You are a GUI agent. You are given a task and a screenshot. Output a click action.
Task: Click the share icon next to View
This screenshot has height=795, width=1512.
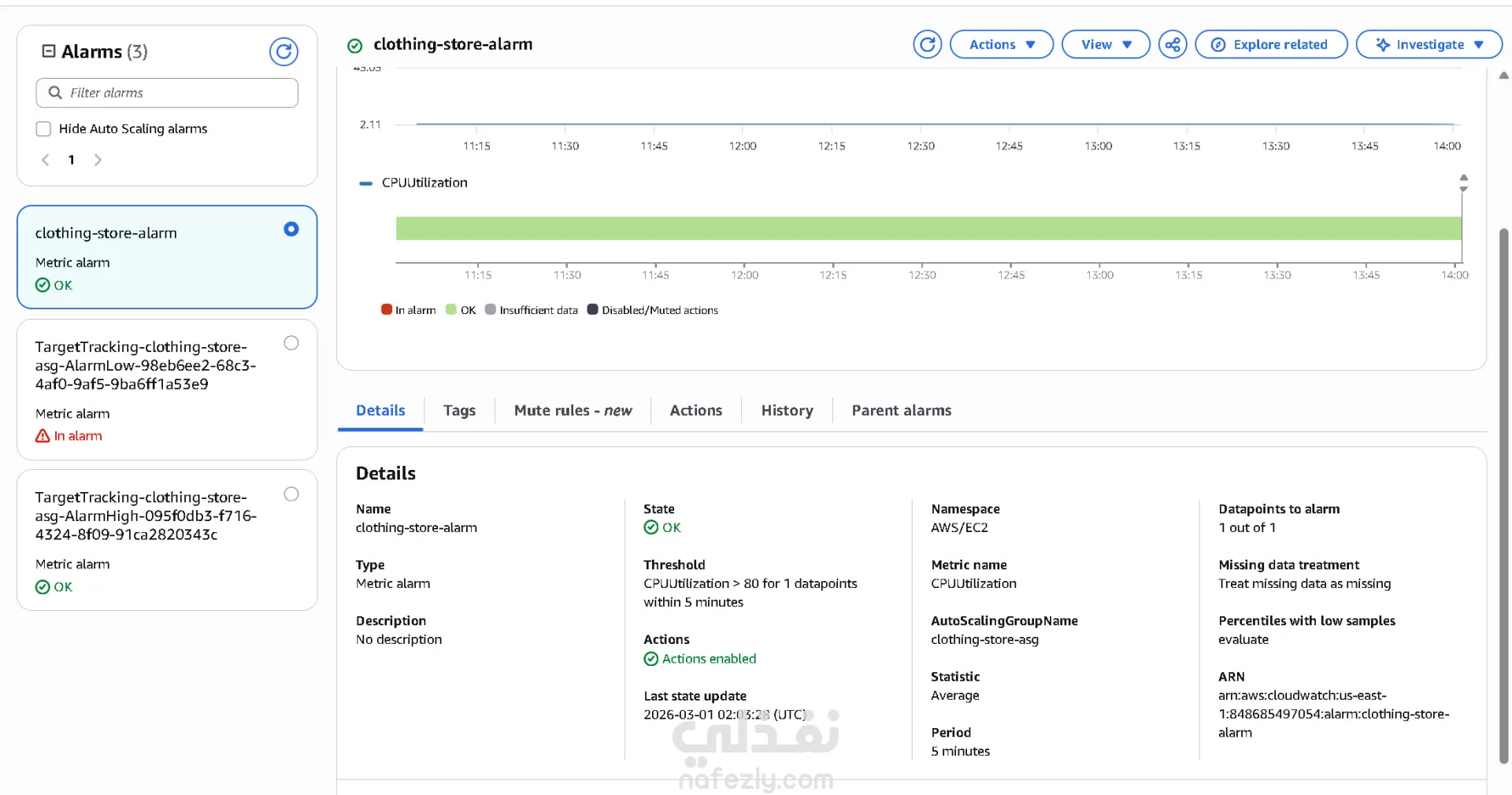click(1173, 45)
